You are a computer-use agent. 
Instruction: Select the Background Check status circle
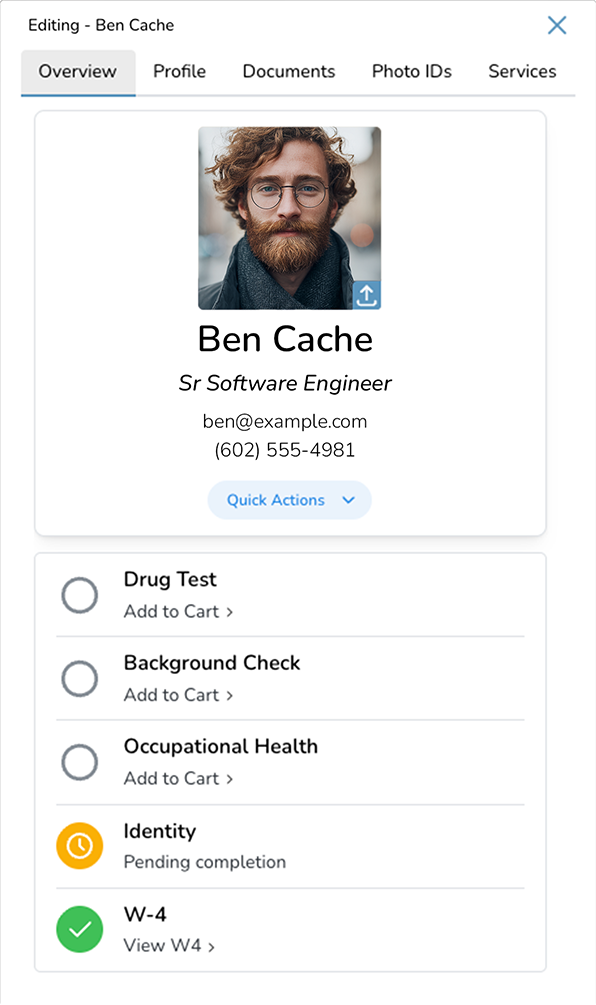(x=79, y=678)
